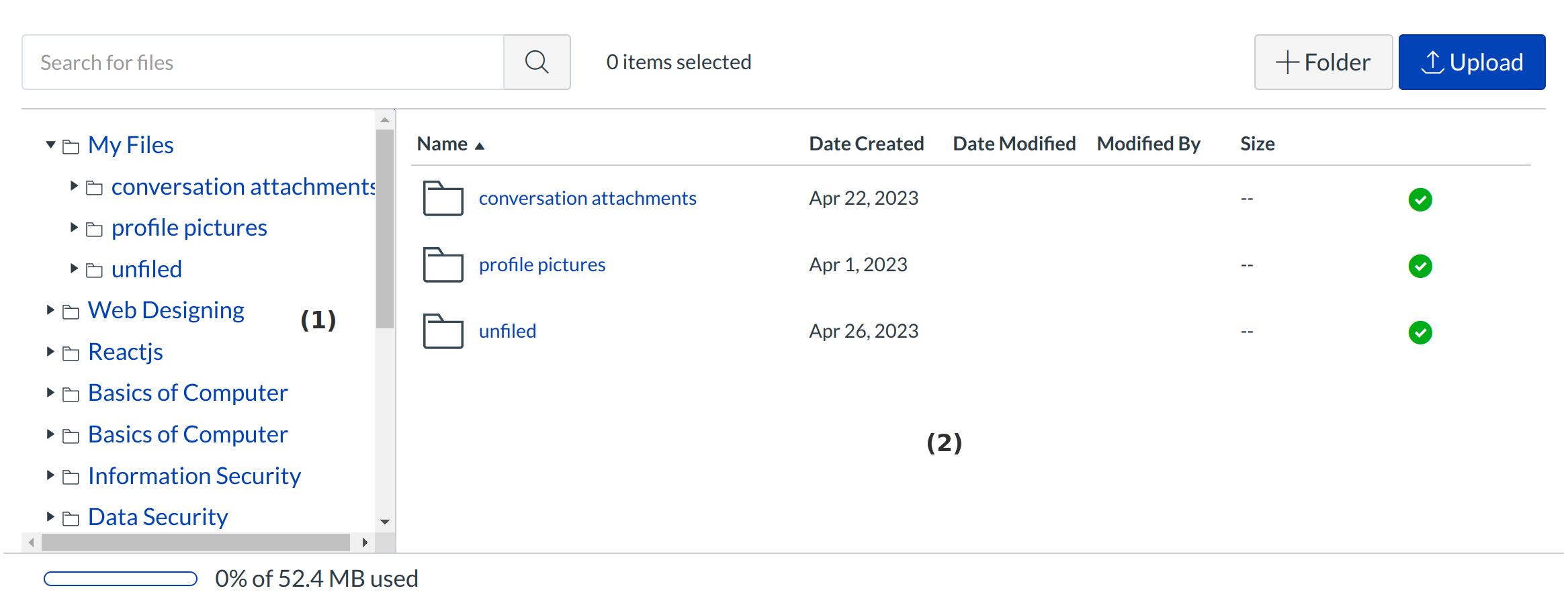The width and height of the screenshot is (1568, 615).
Task: Toggle published checkmark for unfiled folder
Action: point(1420,332)
